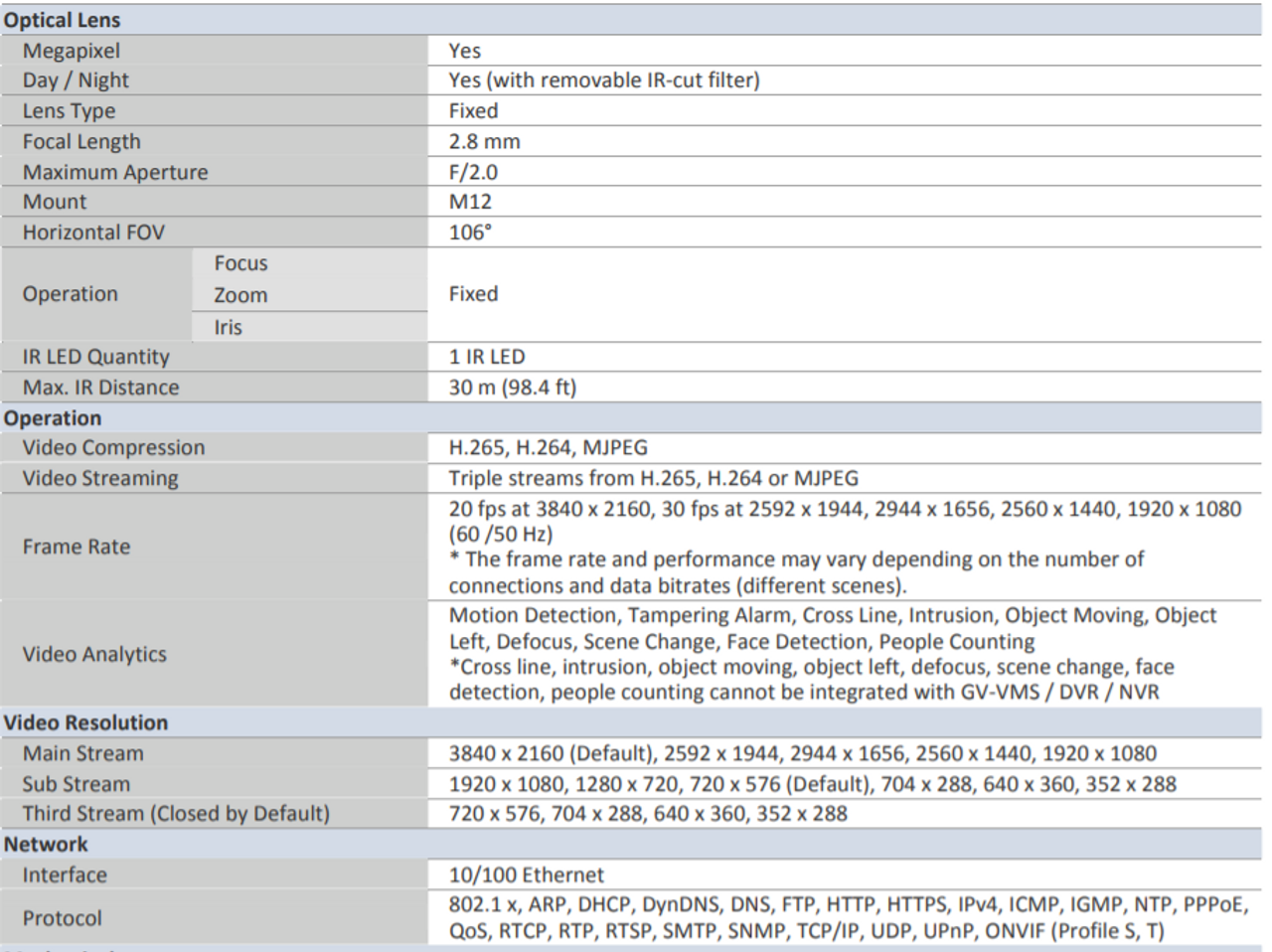1272x952 pixels.
Task: Select the 'Main Stream' label
Action: coord(82,753)
